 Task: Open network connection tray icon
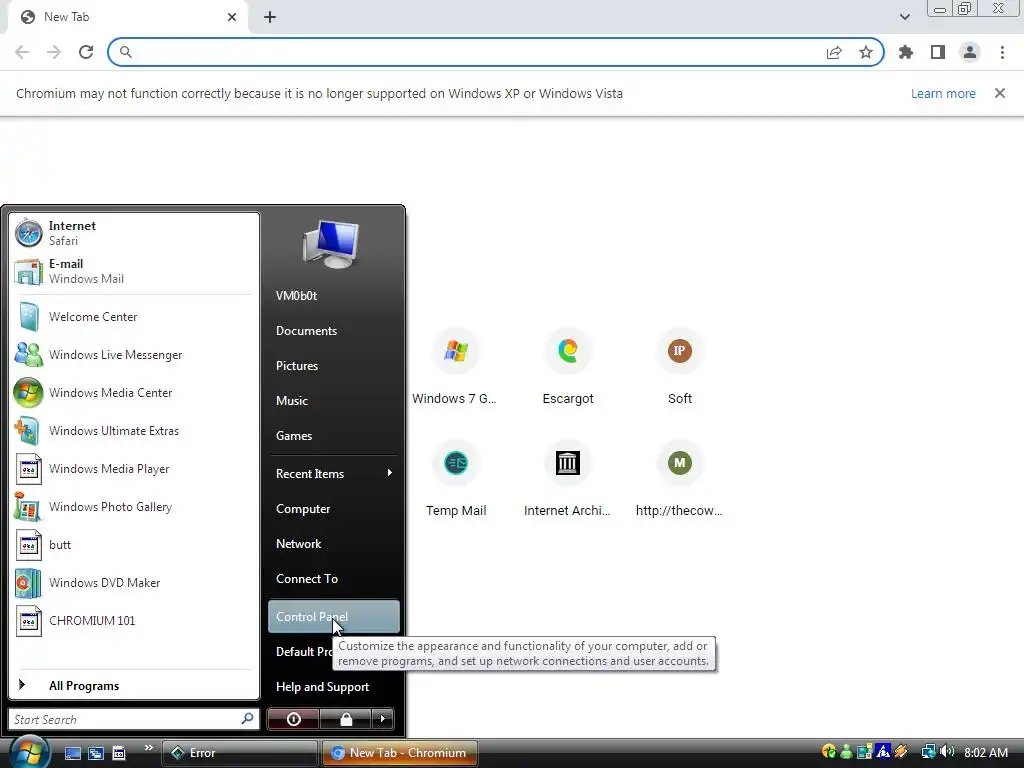[928, 752]
